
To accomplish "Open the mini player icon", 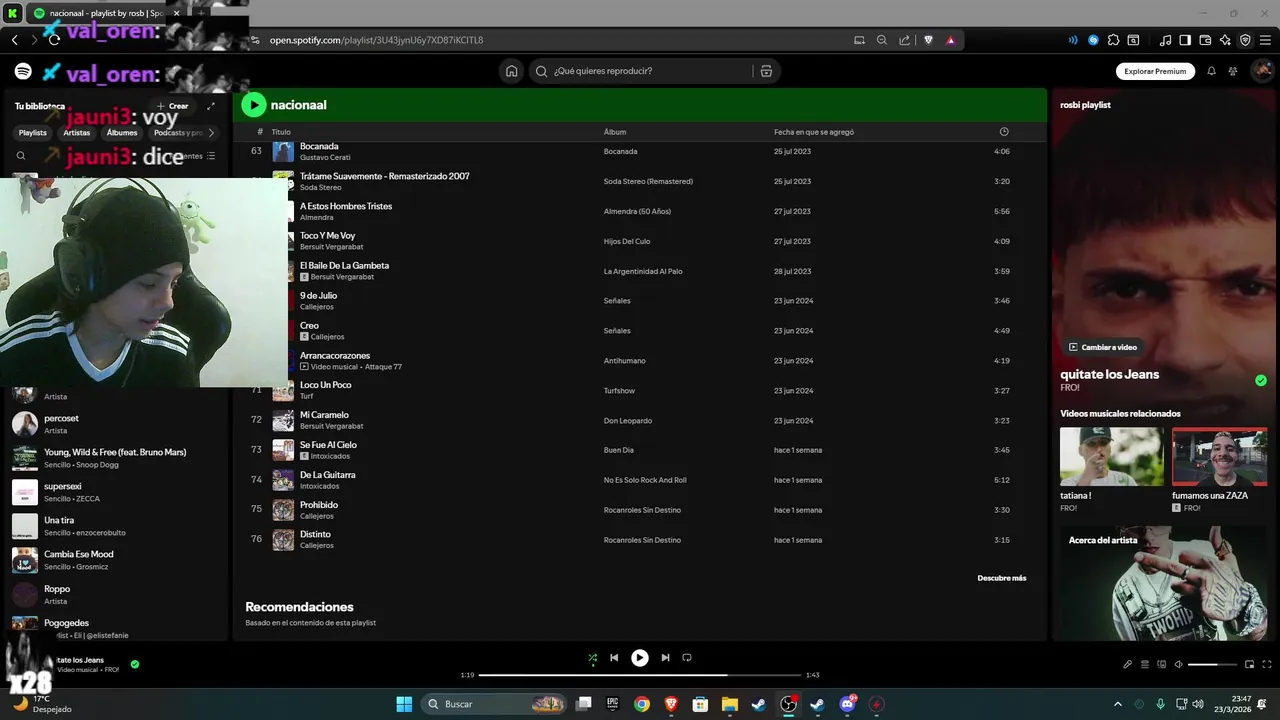I will 1249,665.
